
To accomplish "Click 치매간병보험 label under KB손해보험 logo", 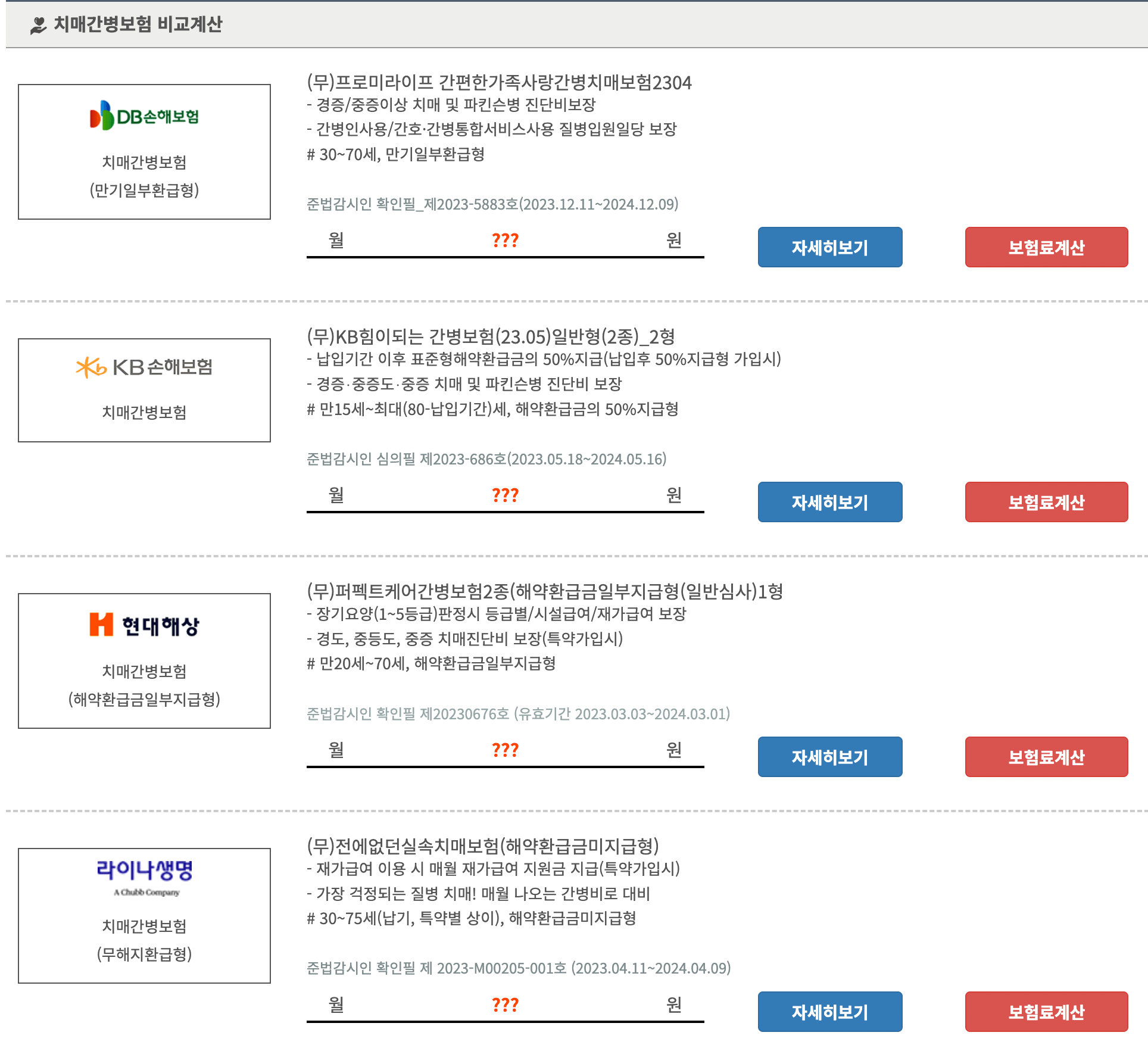I will tap(144, 412).
